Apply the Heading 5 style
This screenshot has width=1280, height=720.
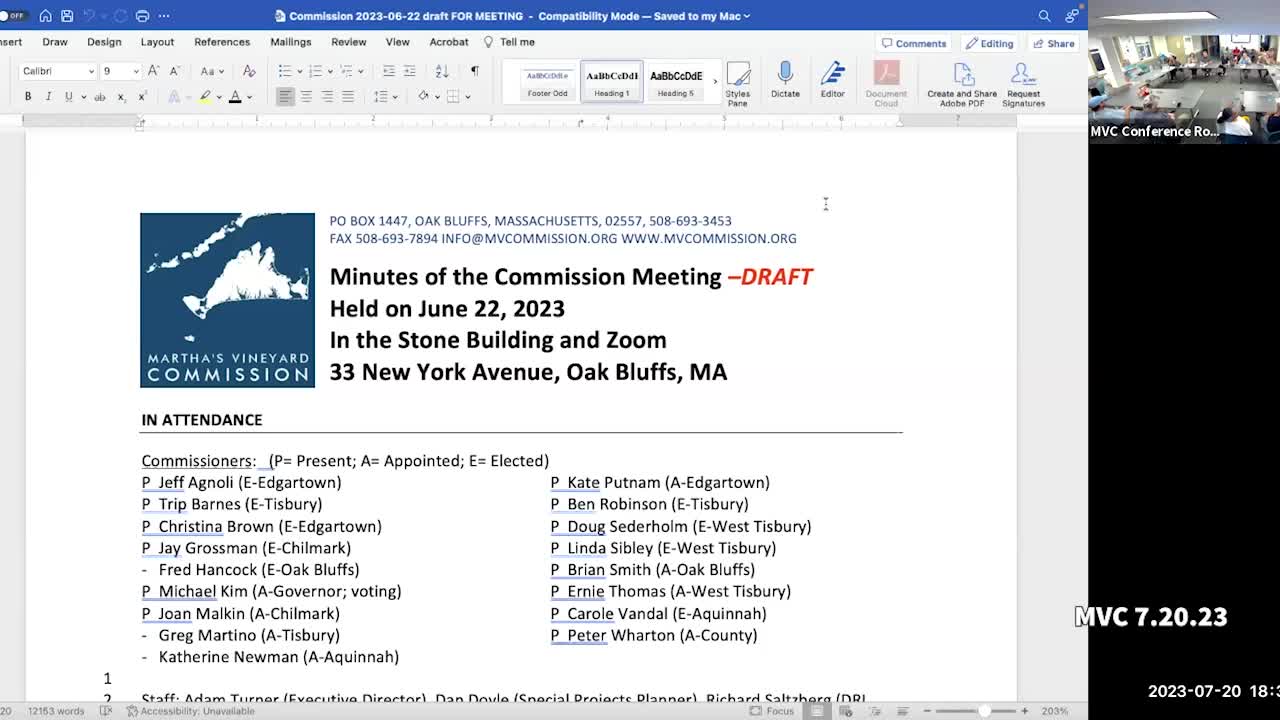pyautogui.click(x=676, y=81)
